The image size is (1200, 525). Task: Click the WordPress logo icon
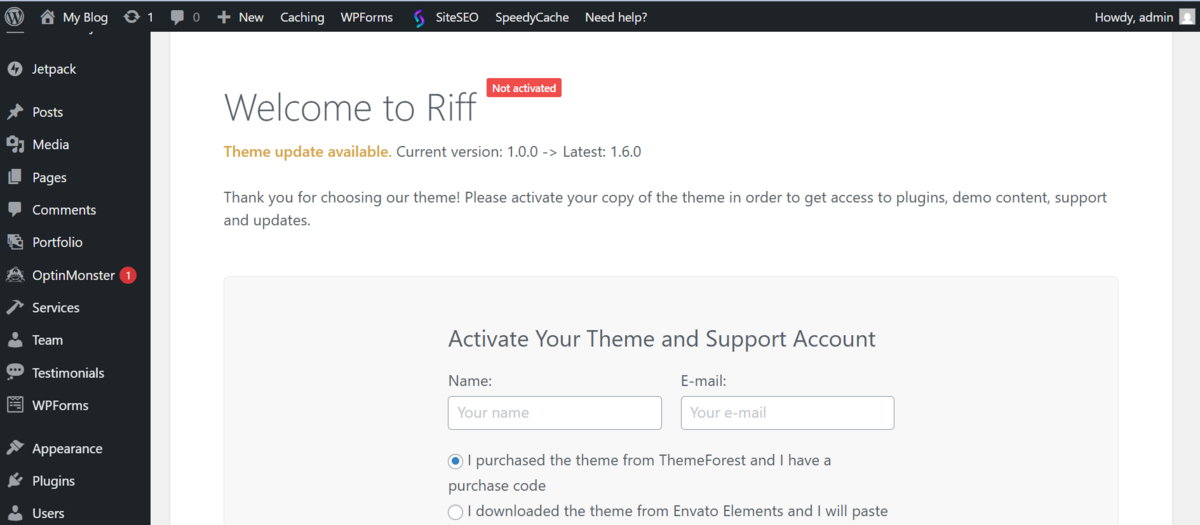click(15, 17)
